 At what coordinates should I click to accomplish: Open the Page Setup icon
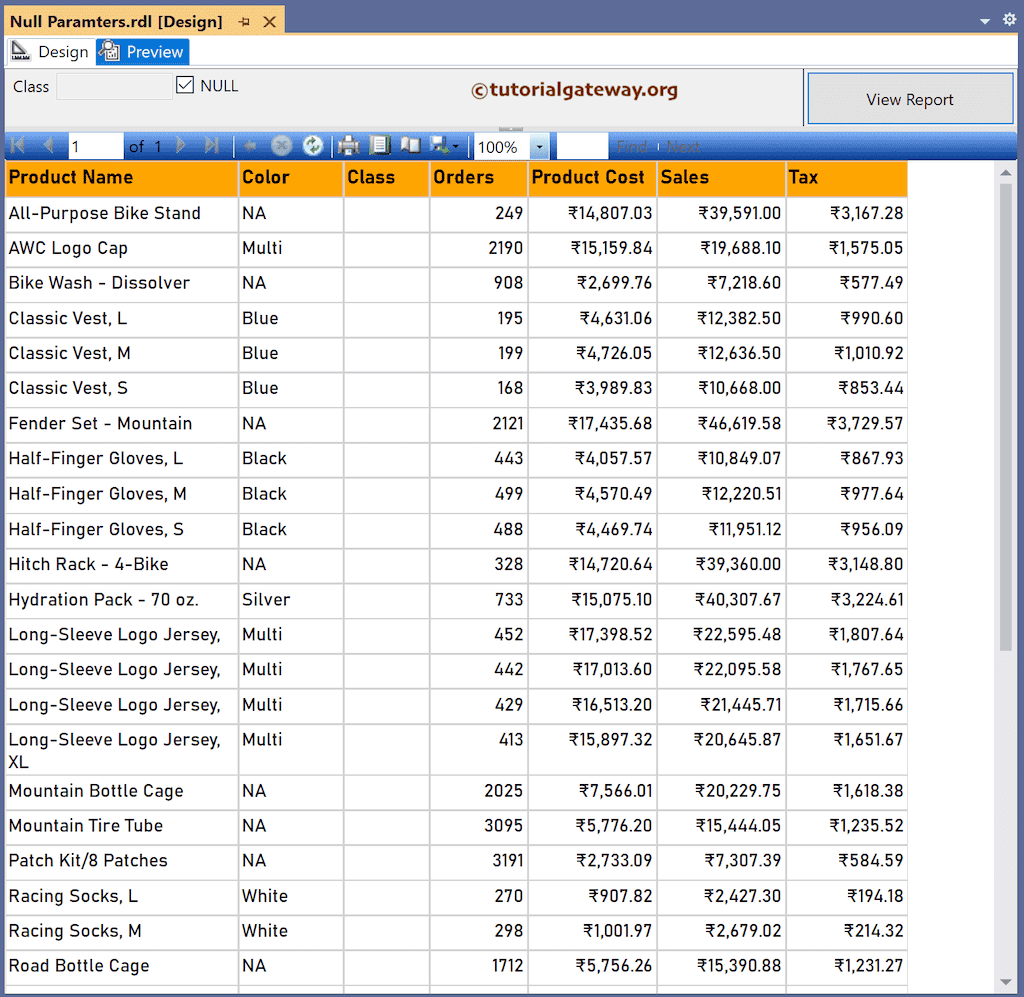pos(410,146)
